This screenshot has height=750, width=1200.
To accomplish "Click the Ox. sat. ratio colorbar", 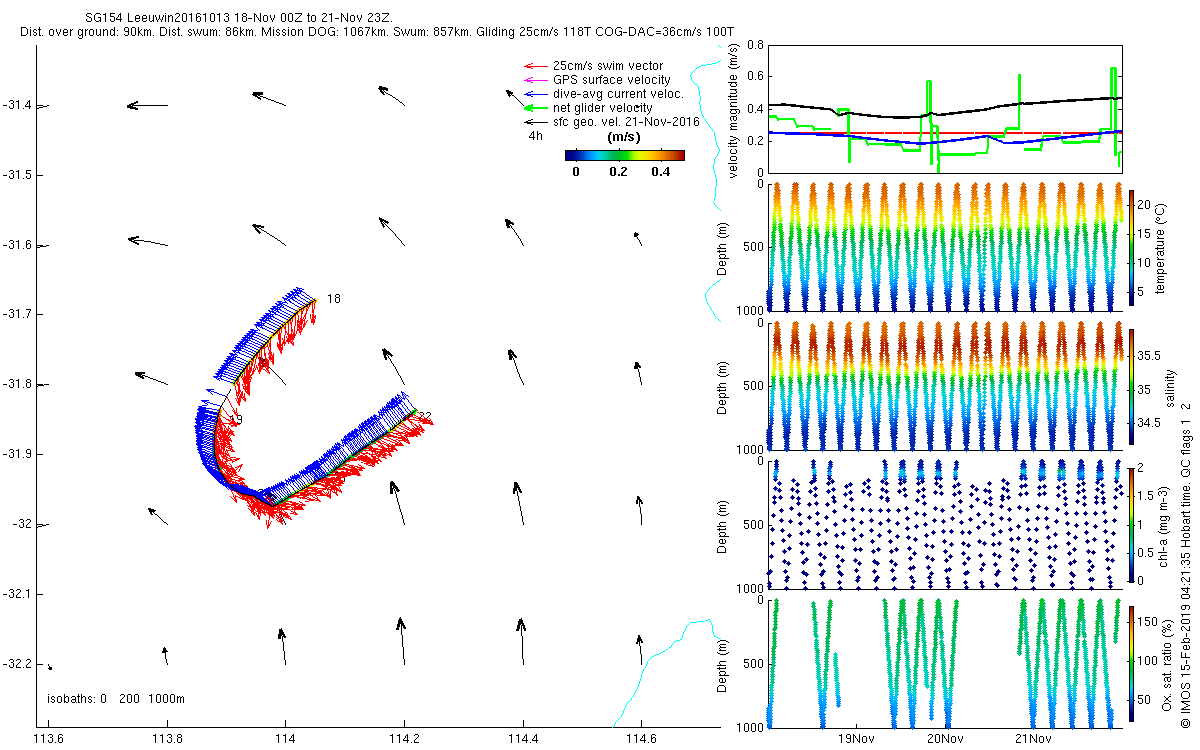I will tap(1132, 662).
